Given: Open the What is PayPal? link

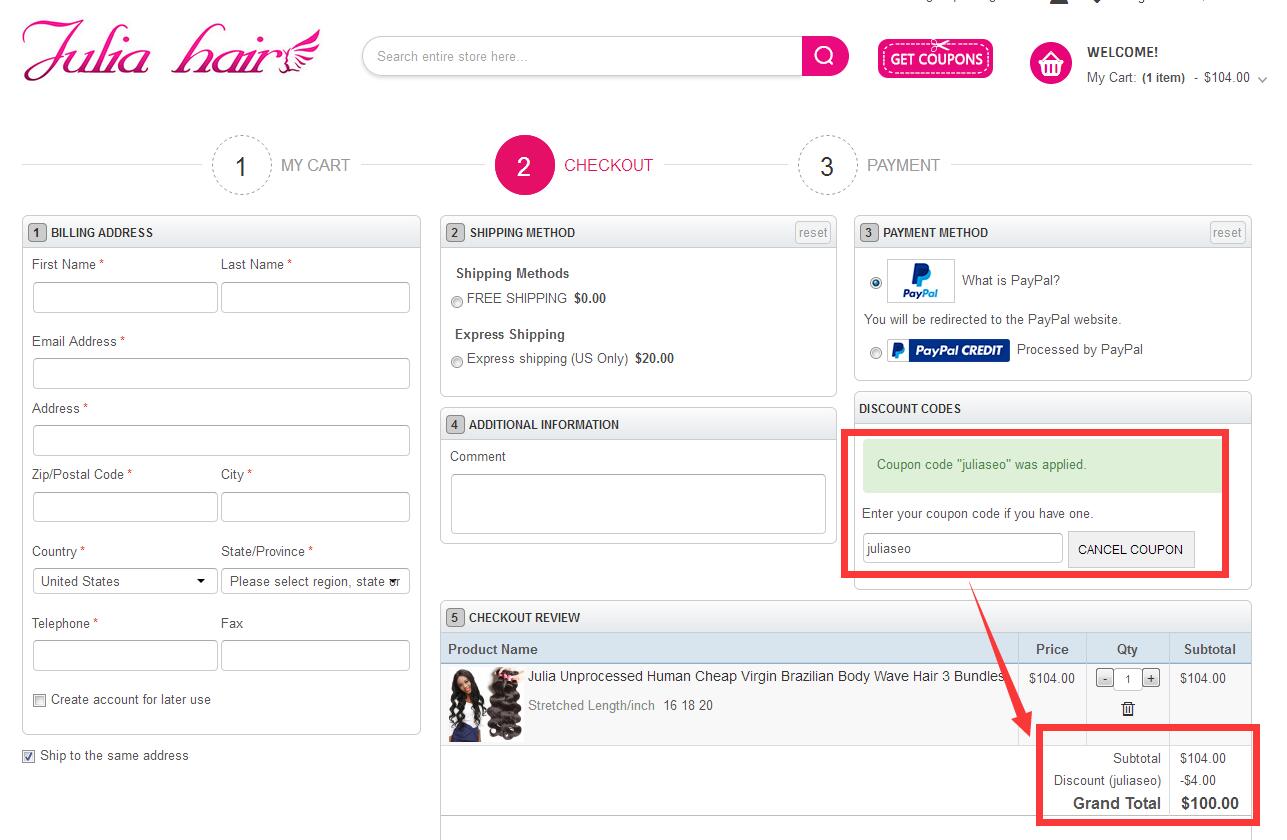Looking at the screenshot, I should pos(1011,280).
